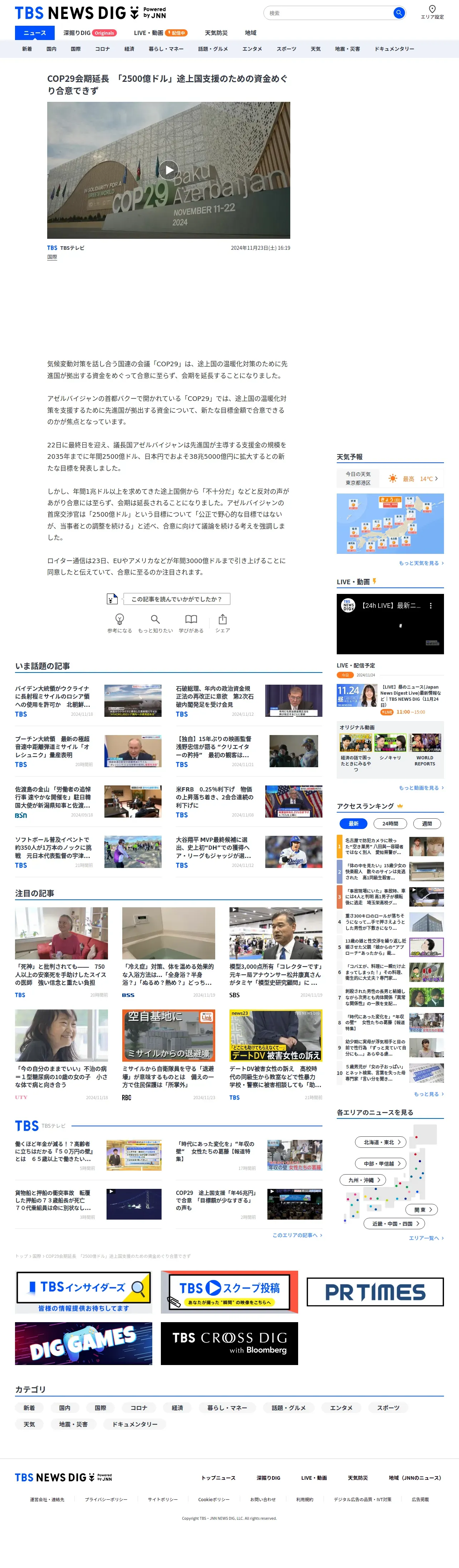
Task: Click 'もっと天気を見る' link
Action: [421, 563]
